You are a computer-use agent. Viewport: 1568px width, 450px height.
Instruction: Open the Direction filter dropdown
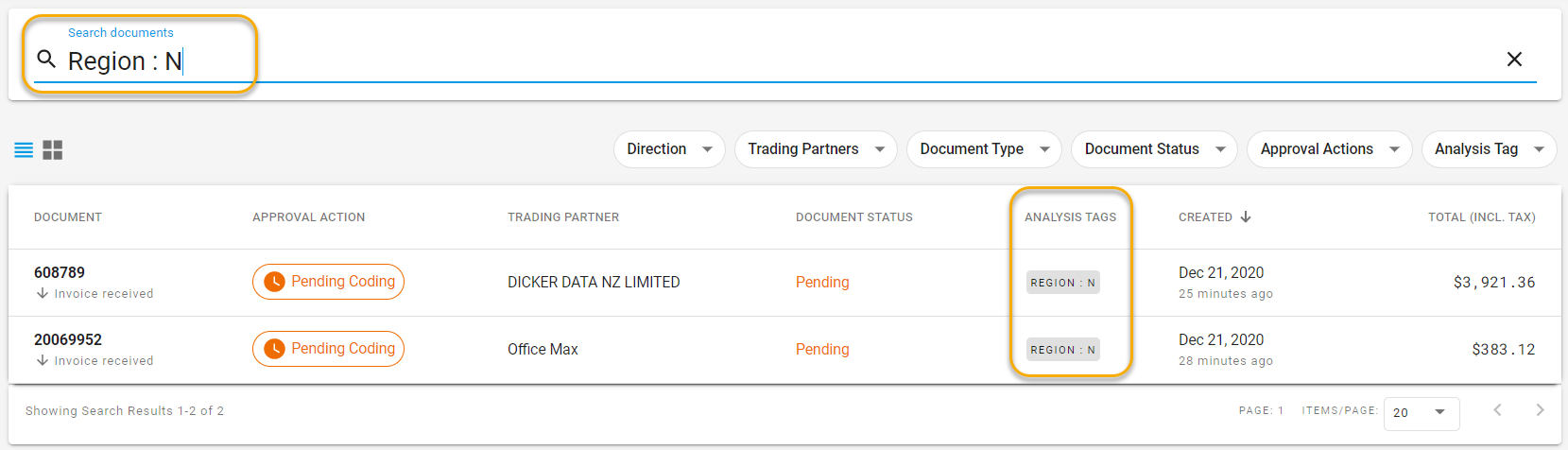click(x=669, y=149)
